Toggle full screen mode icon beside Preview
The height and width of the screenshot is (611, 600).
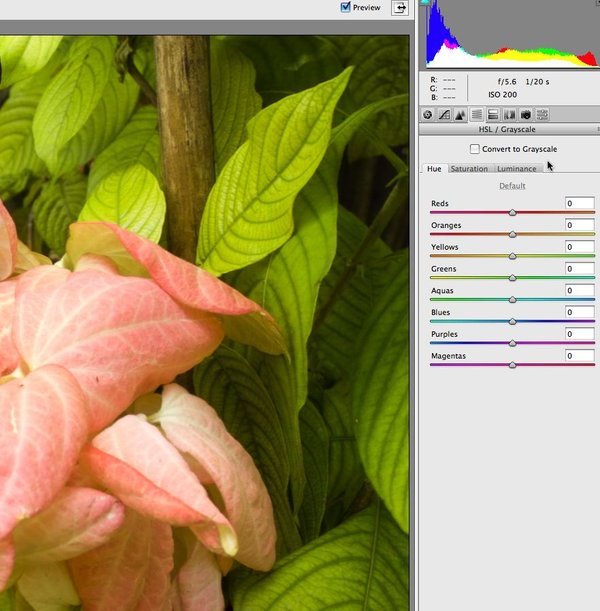click(x=400, y=8)
